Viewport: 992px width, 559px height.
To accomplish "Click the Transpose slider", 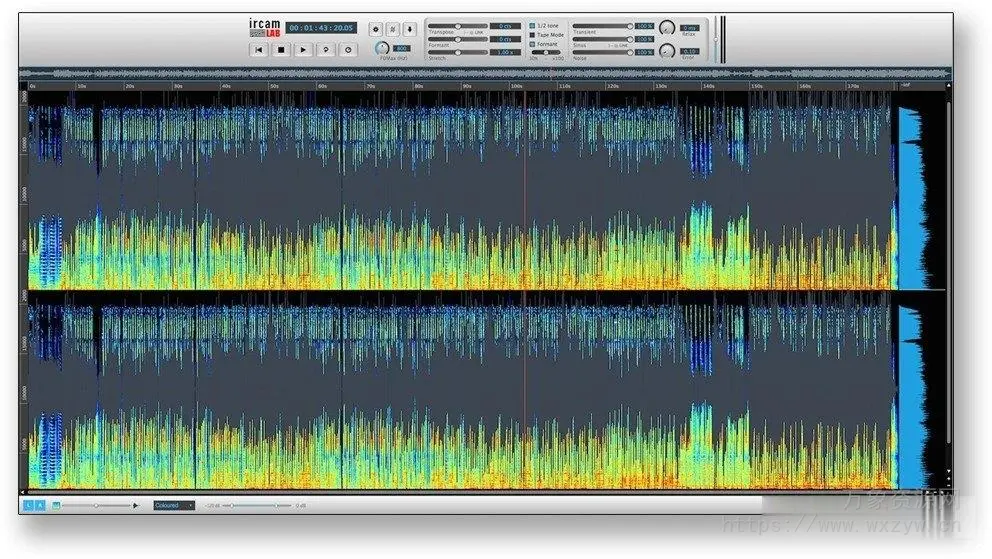I will 458,26.
